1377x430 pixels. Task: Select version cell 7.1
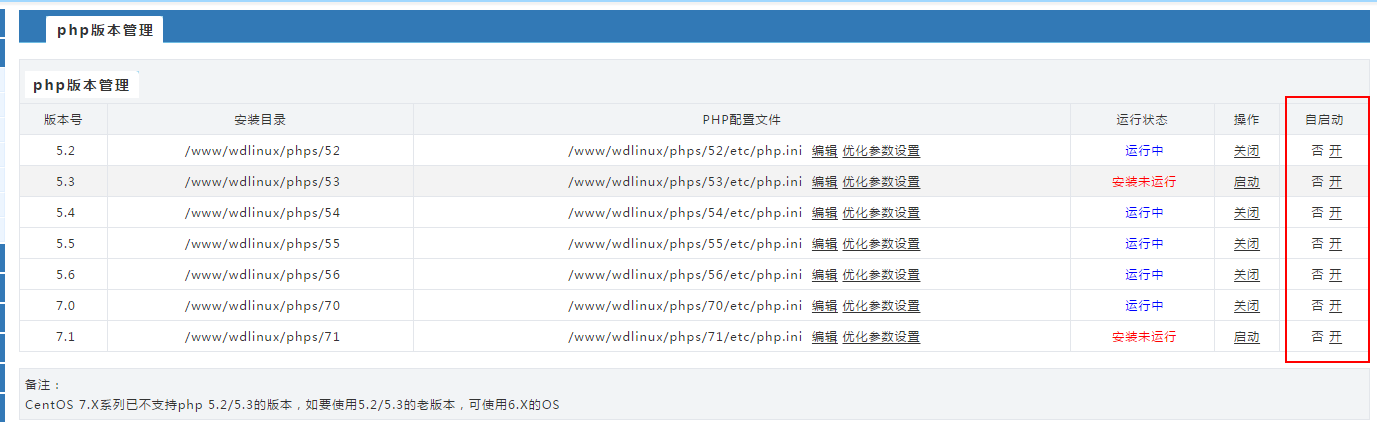coord(65,337)
